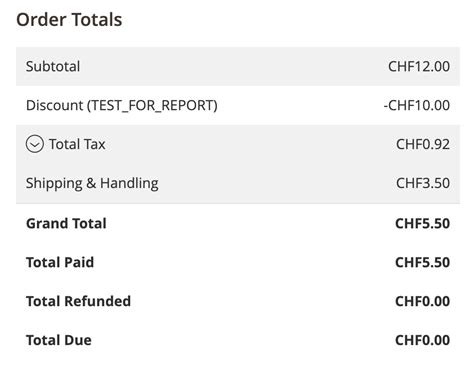
Task: Select the Total Due label
Action: click(59, 340)
